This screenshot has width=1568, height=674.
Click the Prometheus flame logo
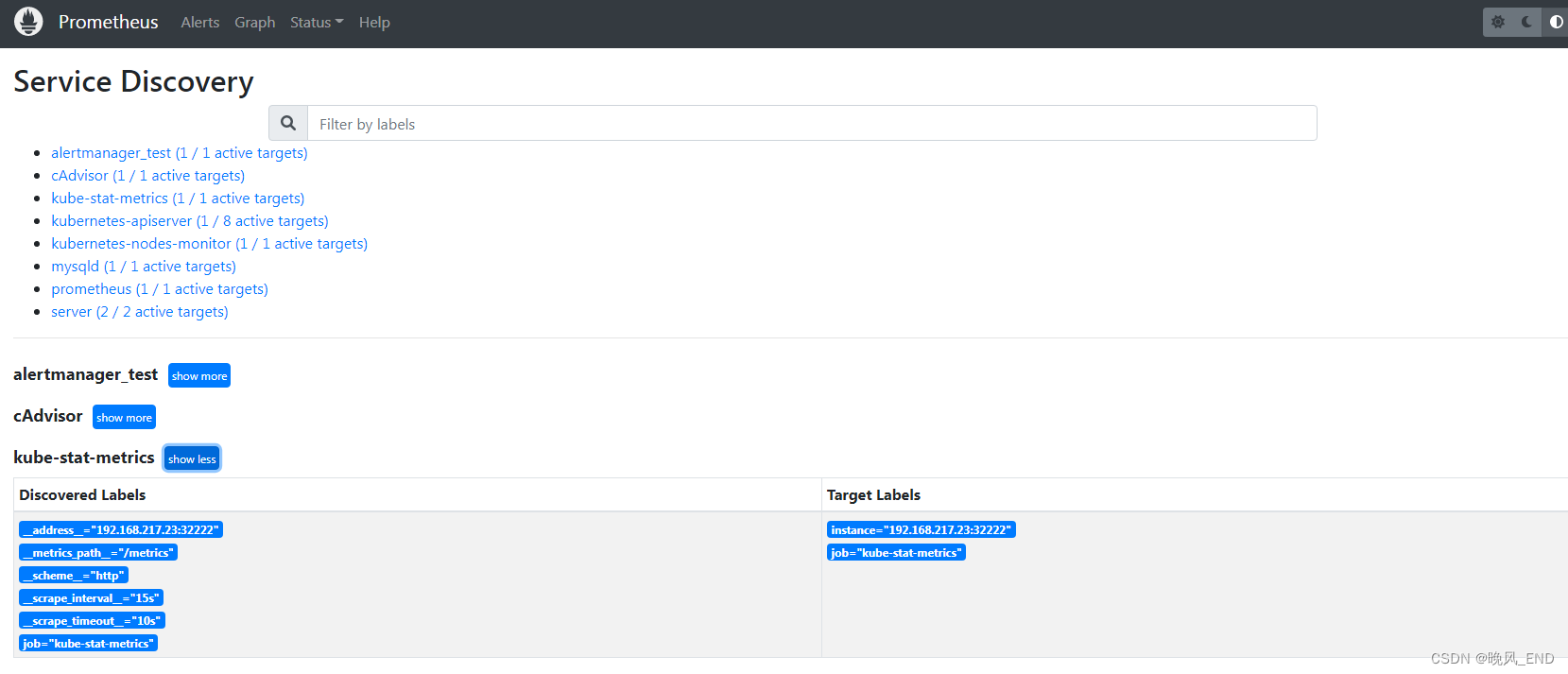pos(28,22)
